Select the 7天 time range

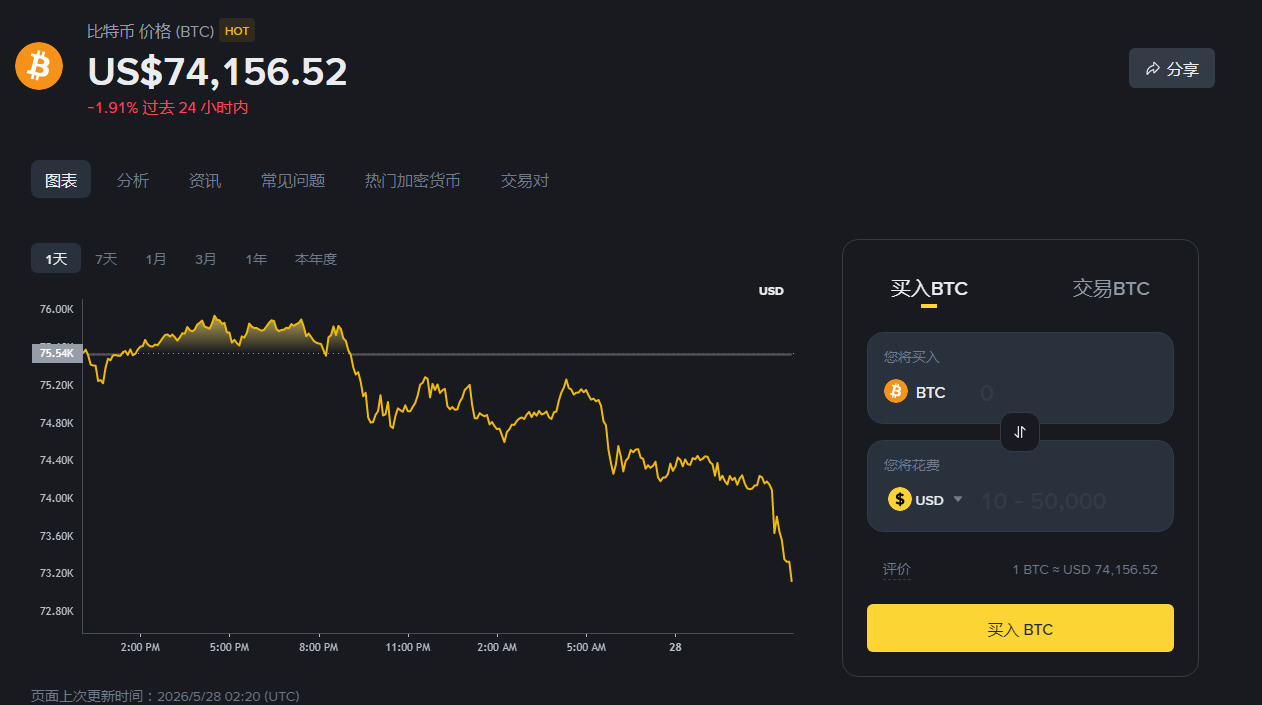point(106,259)
